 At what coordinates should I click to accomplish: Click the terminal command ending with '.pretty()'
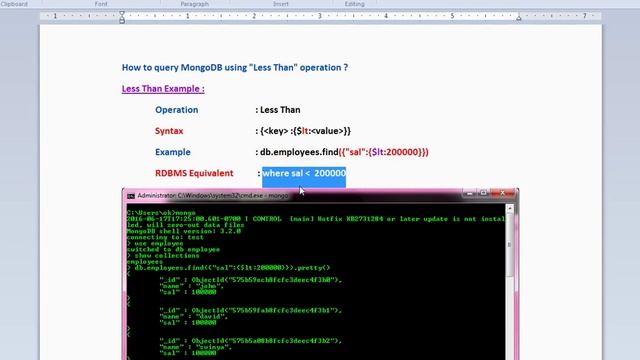coord(229,268)
